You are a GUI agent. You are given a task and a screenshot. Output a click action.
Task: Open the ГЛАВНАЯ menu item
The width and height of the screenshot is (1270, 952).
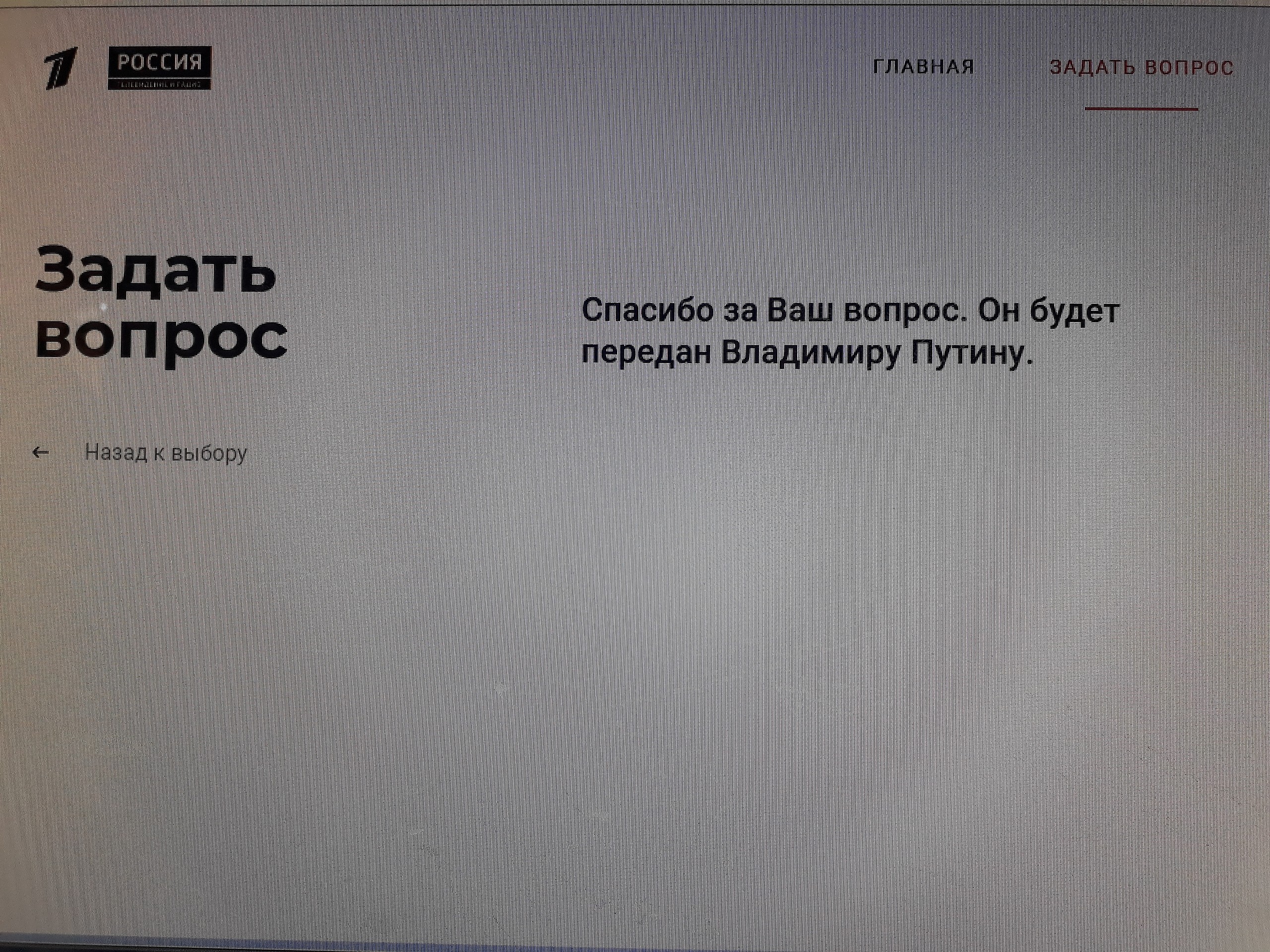pos(923,67)
